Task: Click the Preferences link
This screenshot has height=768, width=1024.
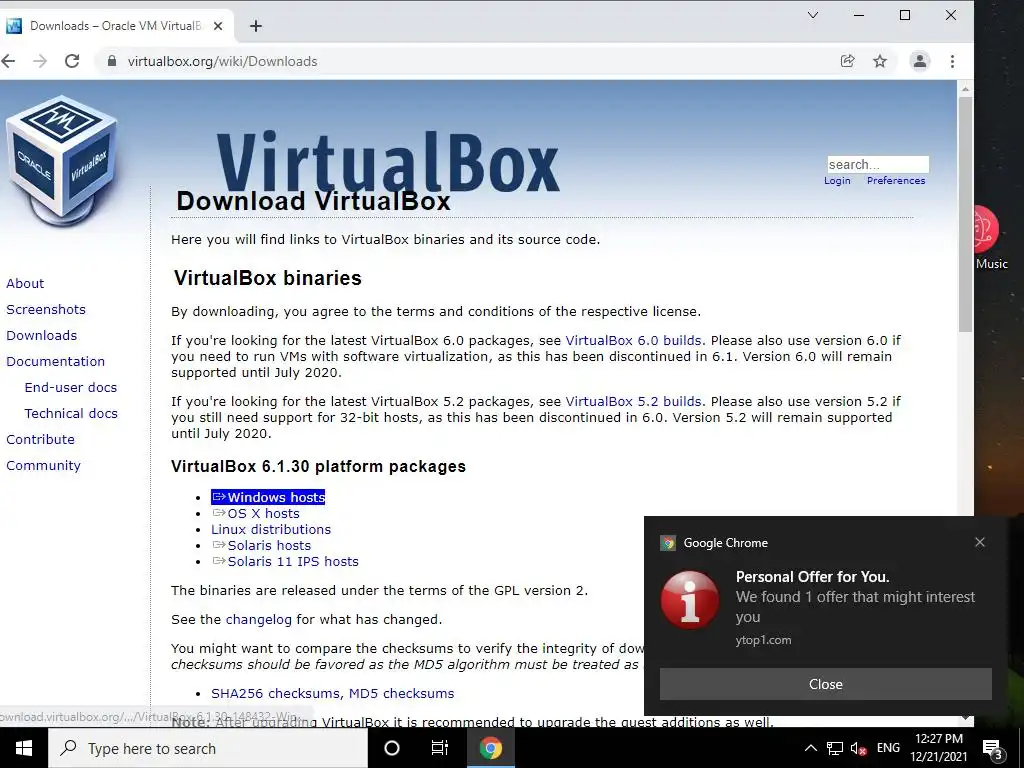Action: pos(896,181)
